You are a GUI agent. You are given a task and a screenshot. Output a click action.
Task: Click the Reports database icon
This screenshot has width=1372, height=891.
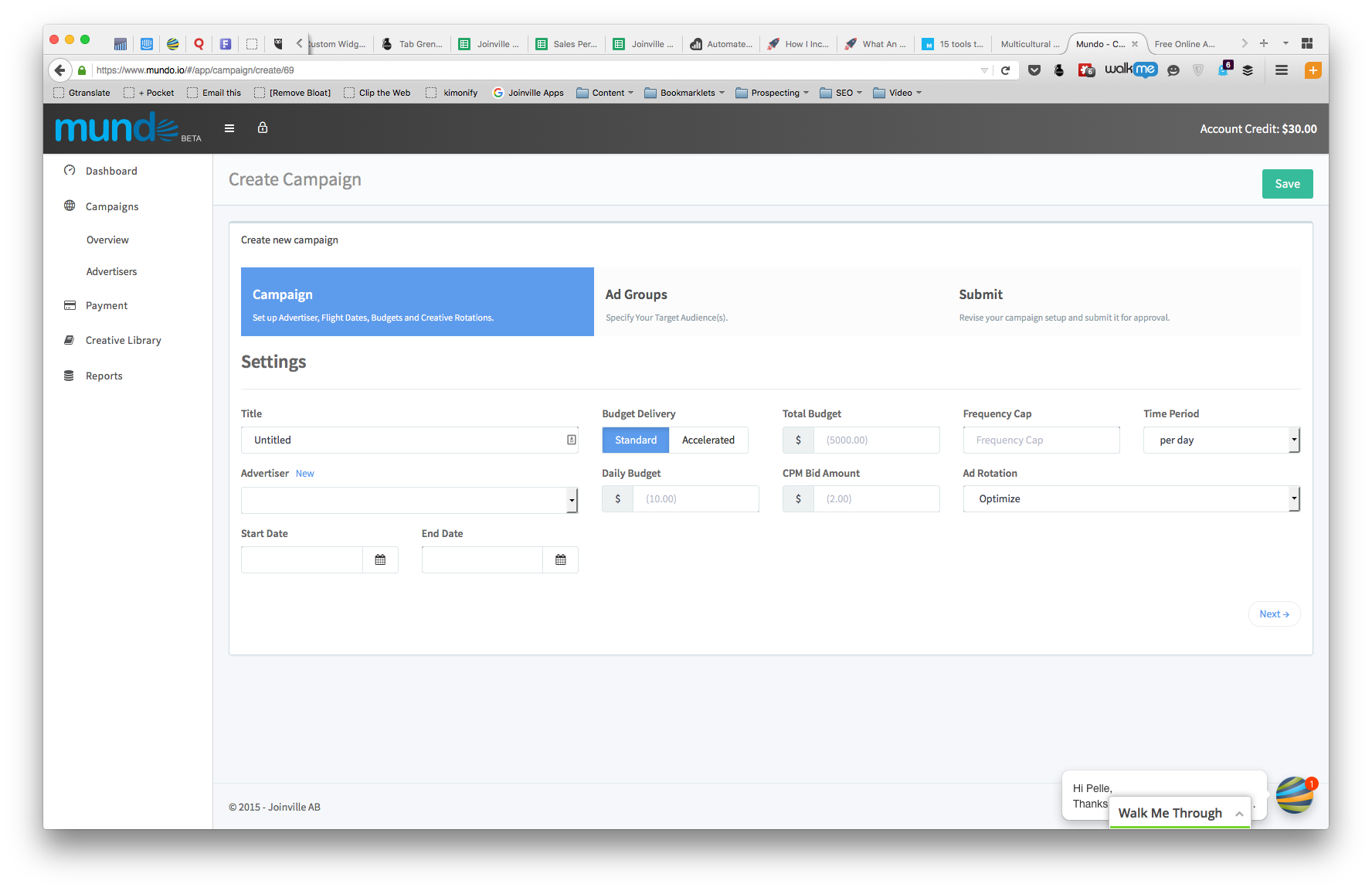tap(69, 376)
